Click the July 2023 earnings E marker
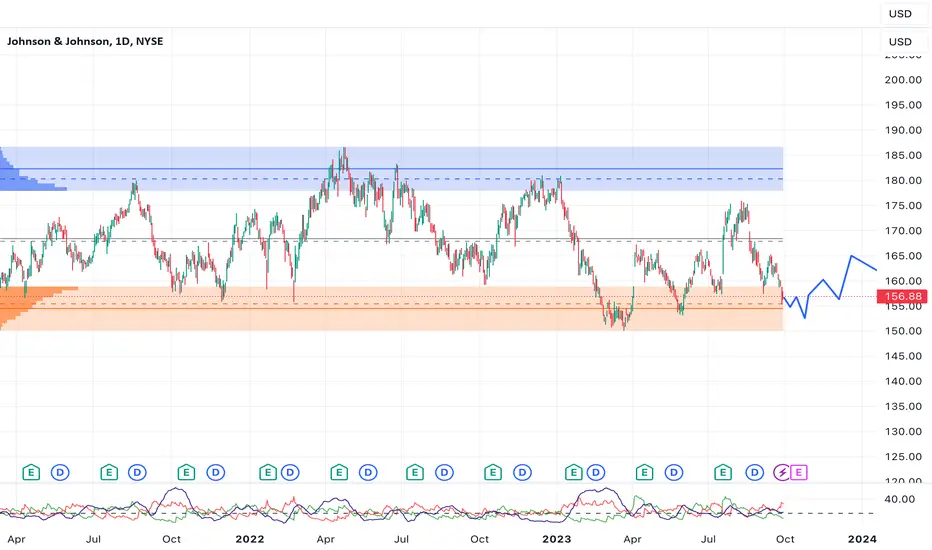The width and height of the screenshot is (932, 550). (723, 473)
